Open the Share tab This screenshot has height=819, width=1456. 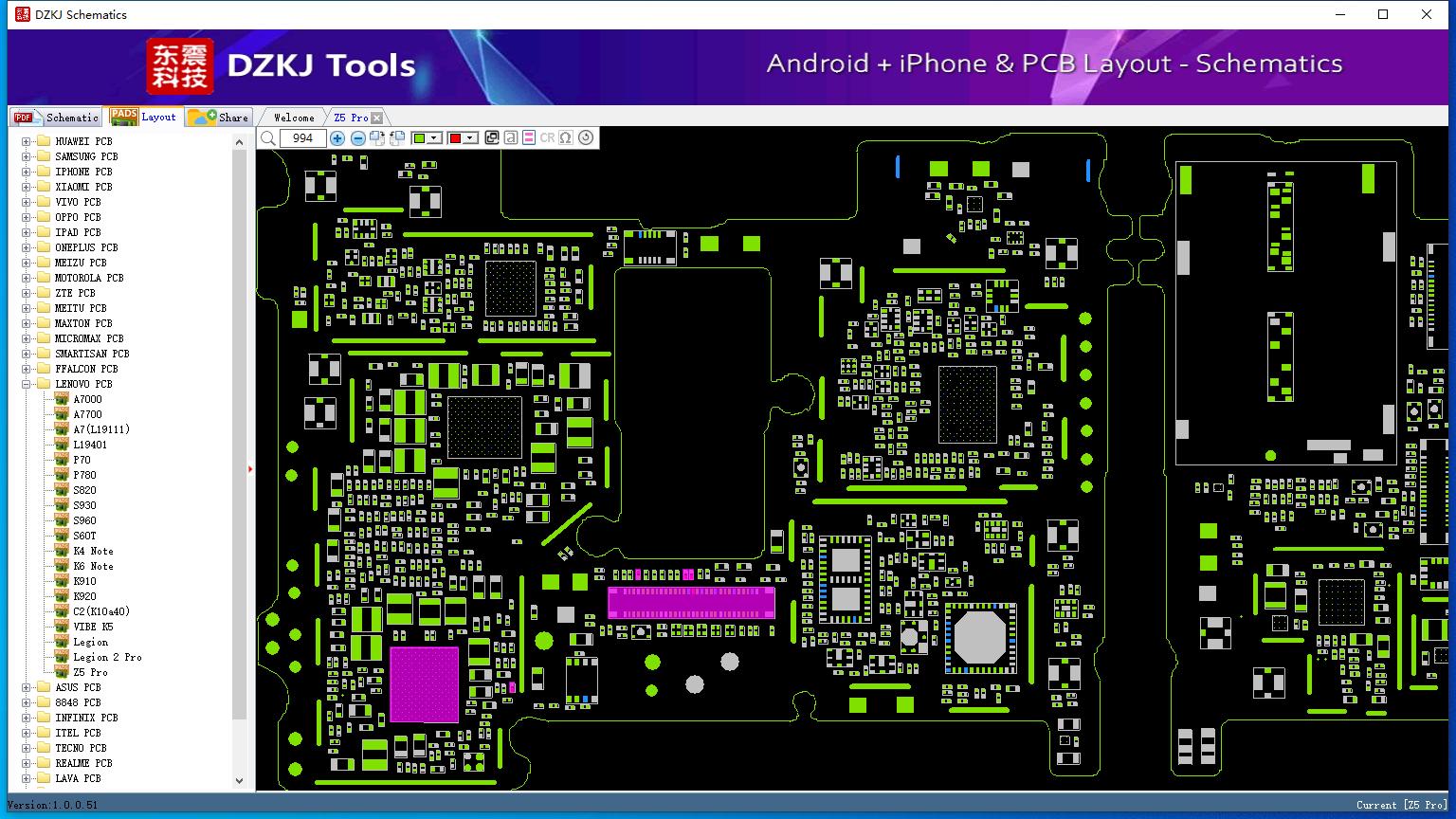pos(218,118)
